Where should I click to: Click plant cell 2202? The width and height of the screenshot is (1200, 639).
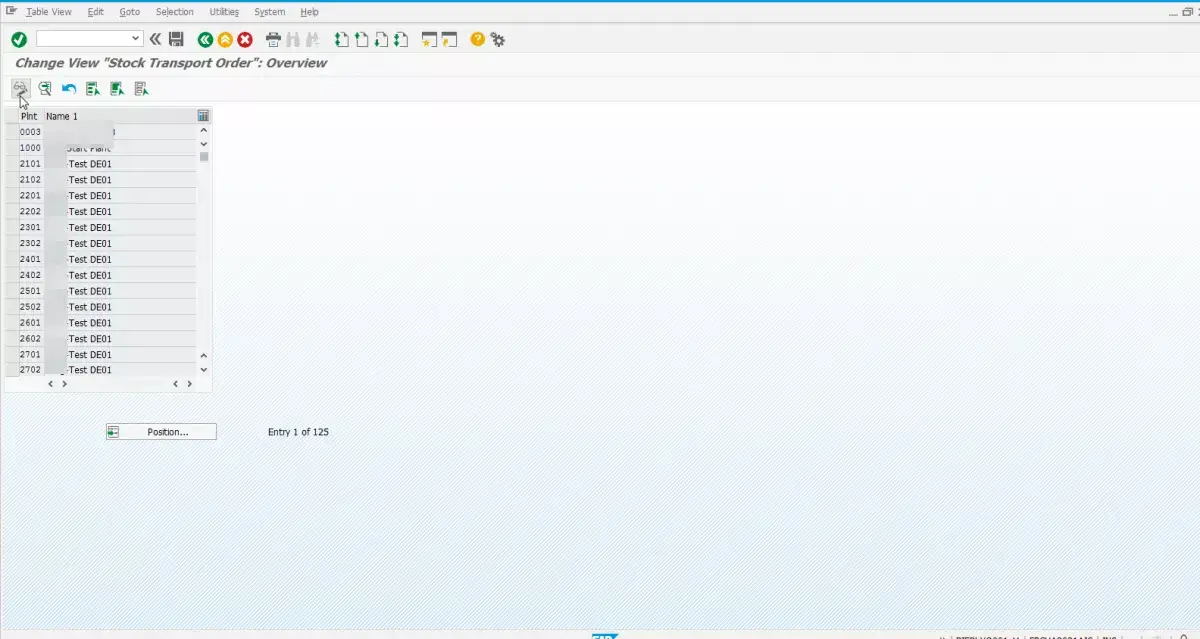pyautogui.click(x=31, y=212)
